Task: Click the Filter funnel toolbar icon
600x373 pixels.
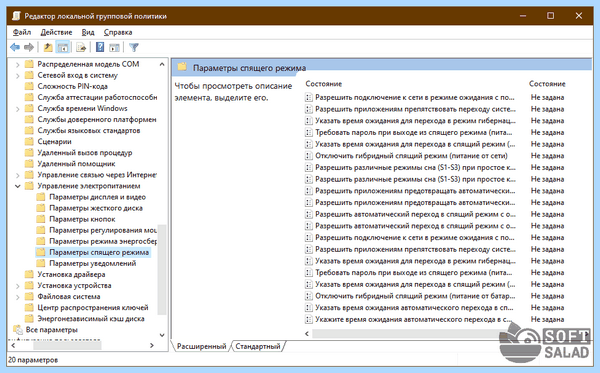Action: click(x=134, y=47)
